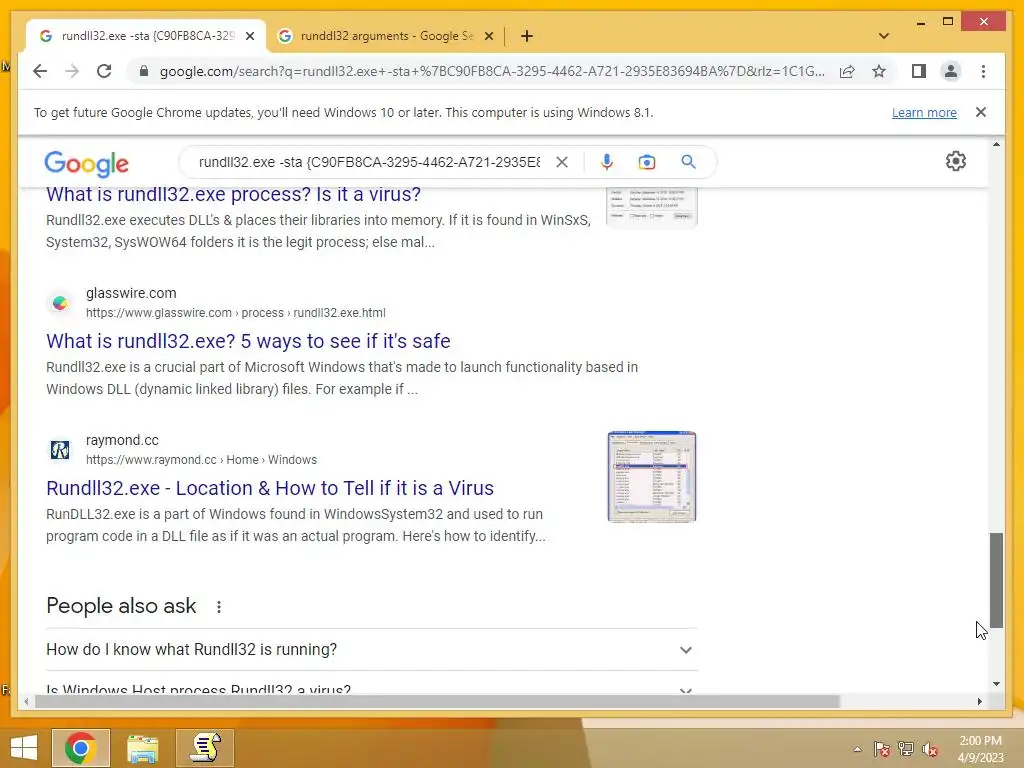The image size is (1024, 768).
Task: Open the network status tray icon
Action: click(x=906, y=749)
